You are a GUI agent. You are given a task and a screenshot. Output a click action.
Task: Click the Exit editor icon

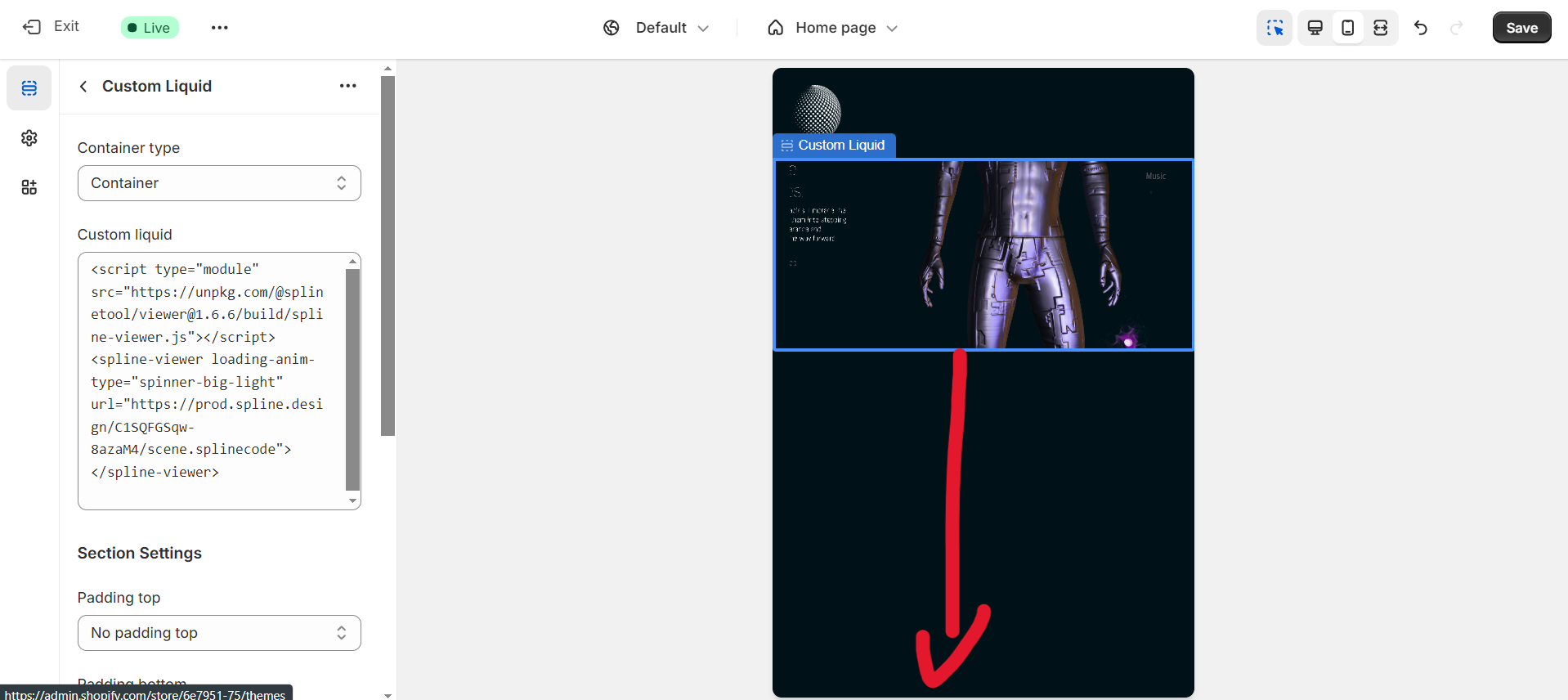(x=32, y=27)
